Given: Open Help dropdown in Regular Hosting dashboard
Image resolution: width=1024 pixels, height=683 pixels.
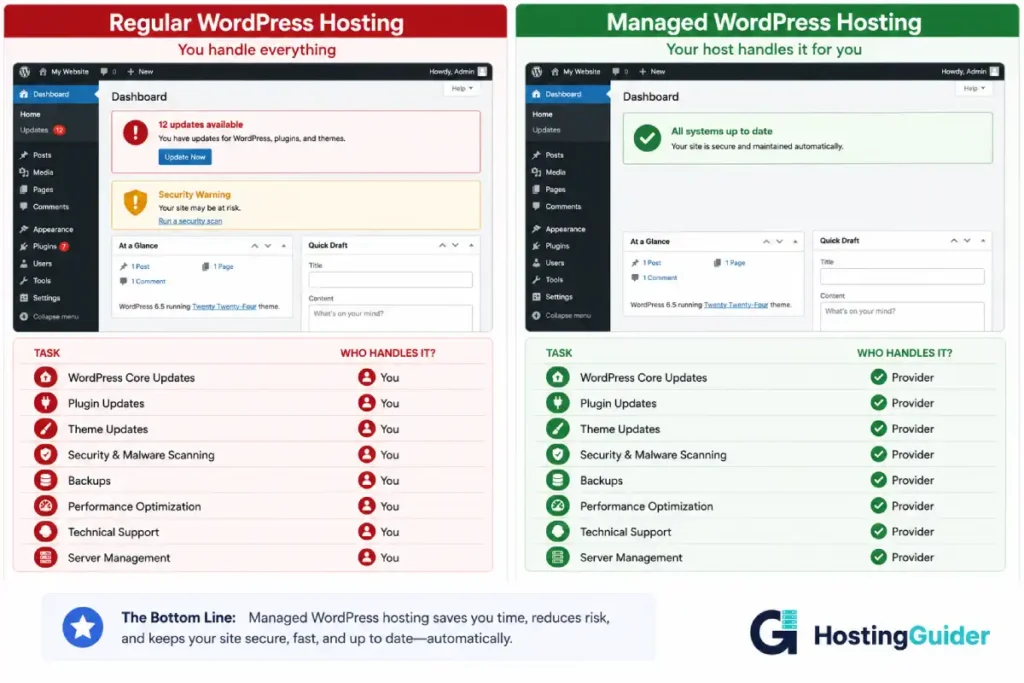Looking at the screenshot, I should pyautogui.click(x=462, y=88).
